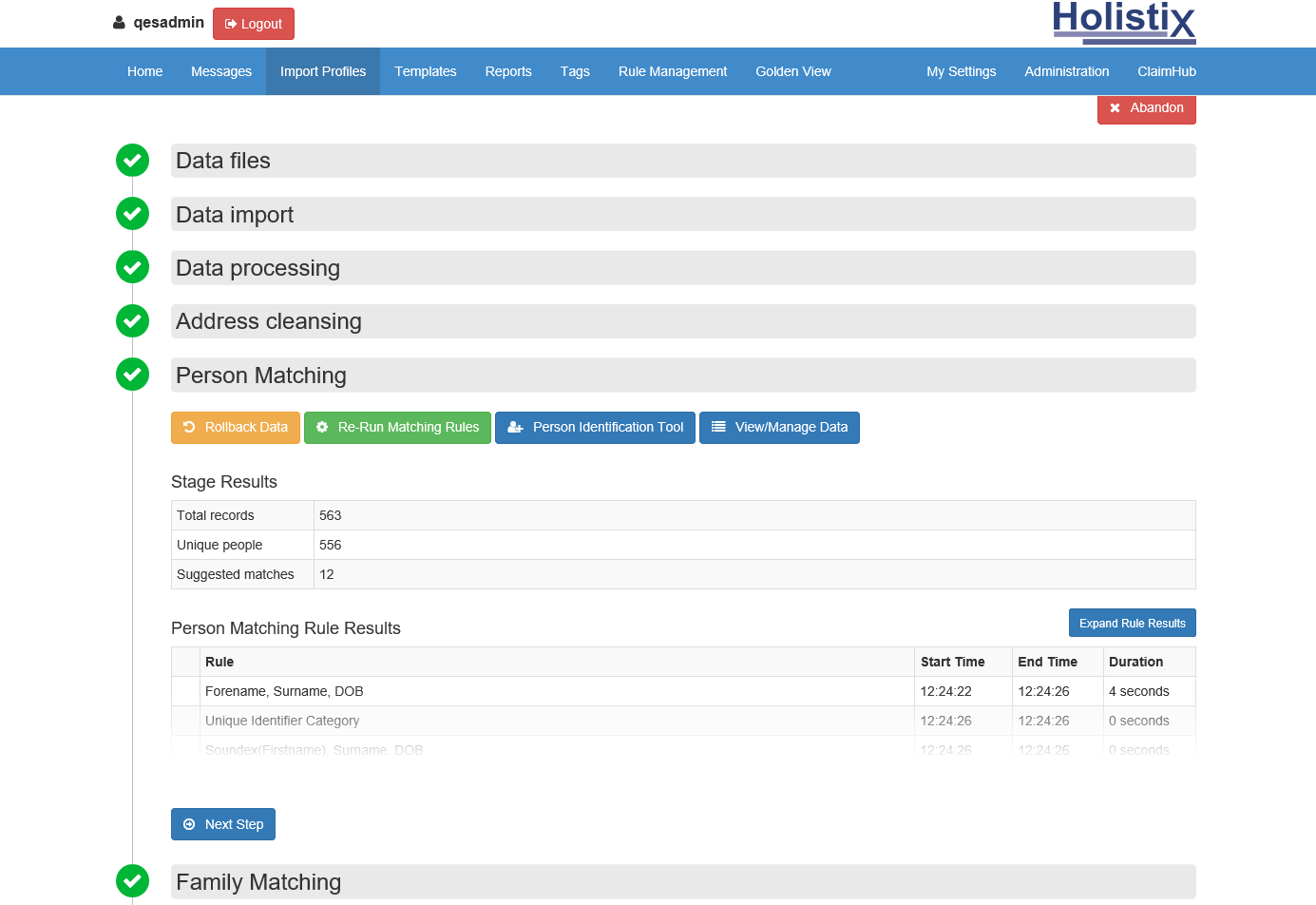Launch the Person Identification Tool
The width and height of the screenshot is (1316, 905).
click(x=595, y=428)
